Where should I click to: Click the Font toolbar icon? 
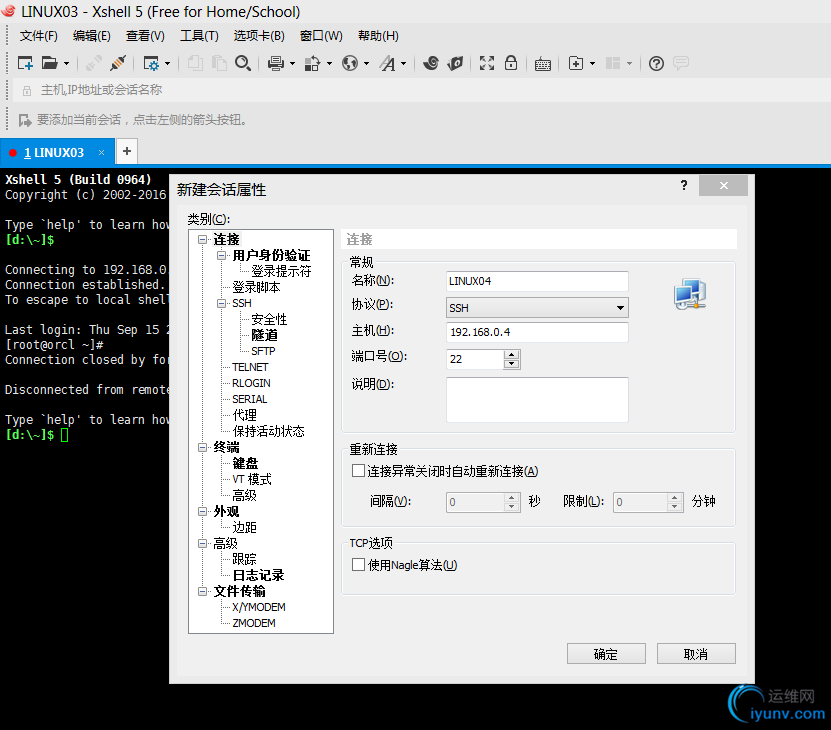388,64
